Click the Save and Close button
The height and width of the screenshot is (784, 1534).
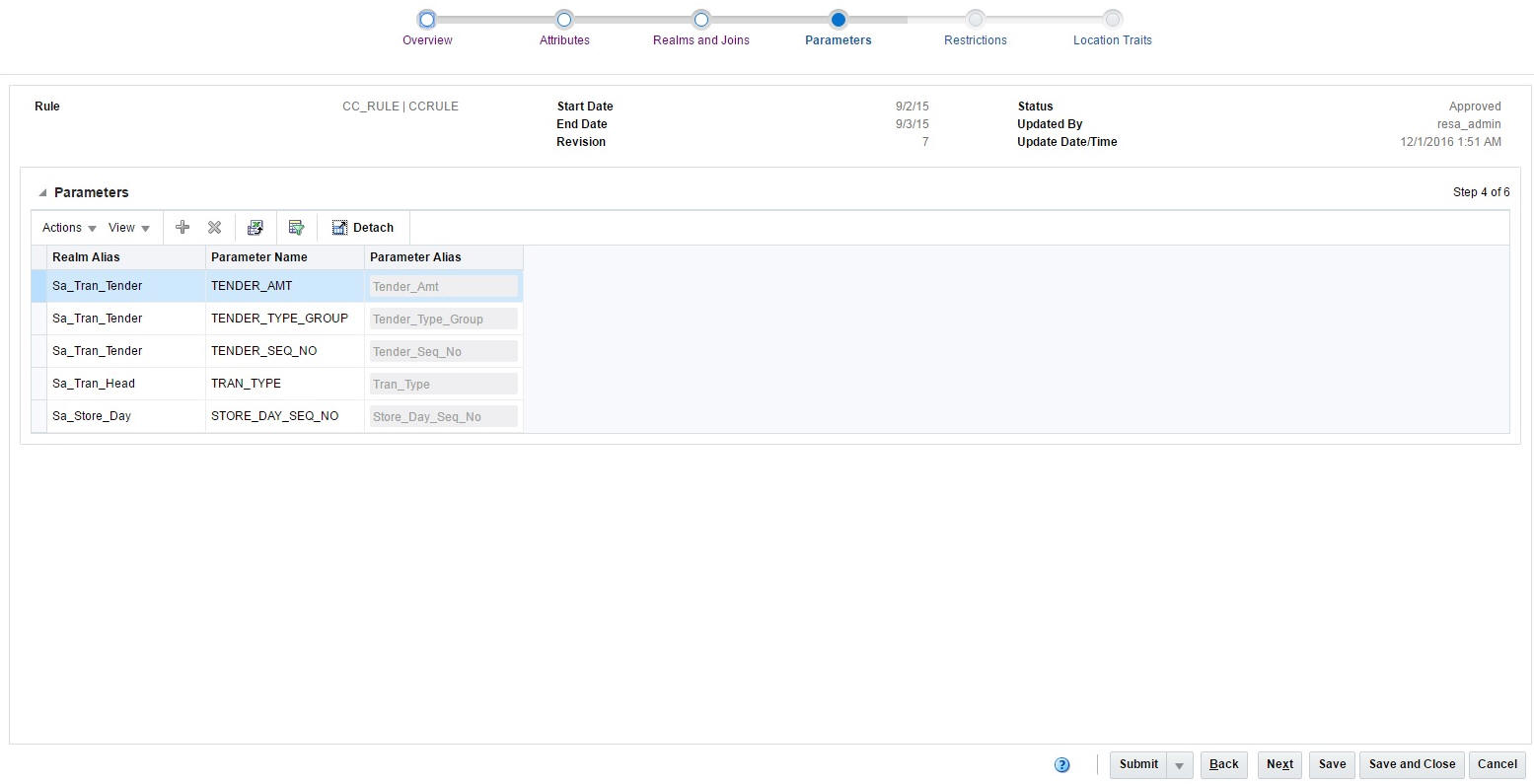[1412, 764]
